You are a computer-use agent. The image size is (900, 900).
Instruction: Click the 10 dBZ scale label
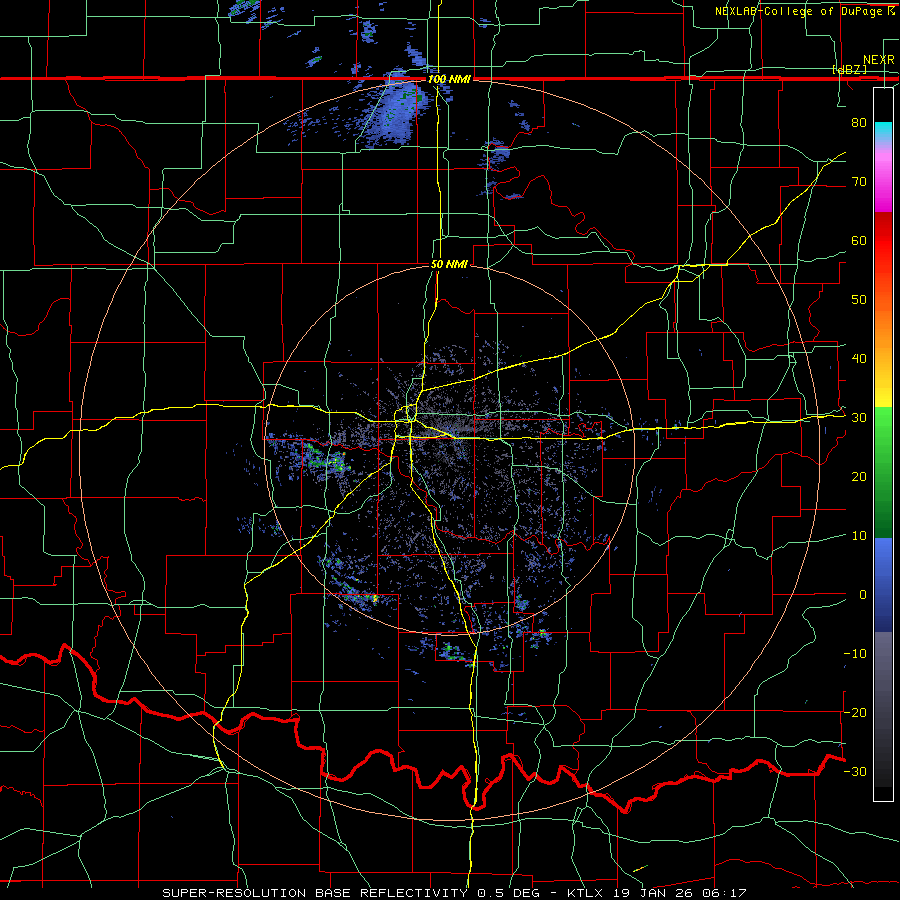pyautogui.click(x=859, y=536)
